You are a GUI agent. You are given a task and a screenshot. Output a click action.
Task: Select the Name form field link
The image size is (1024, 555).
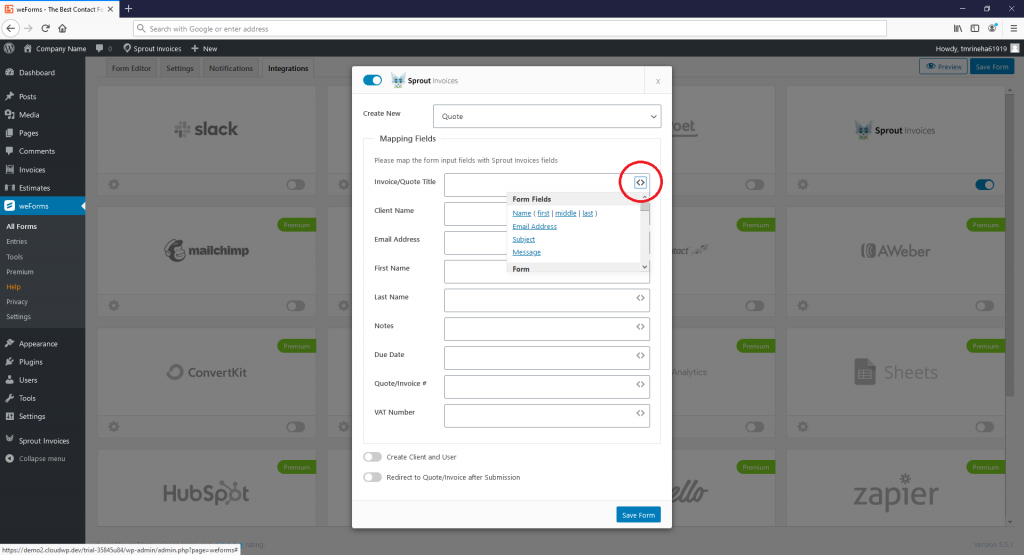tap(522, 214)
